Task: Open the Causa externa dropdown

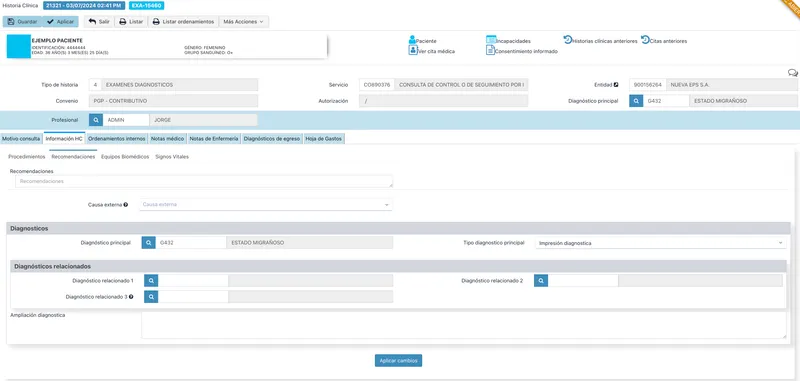Action: [266, 205]
